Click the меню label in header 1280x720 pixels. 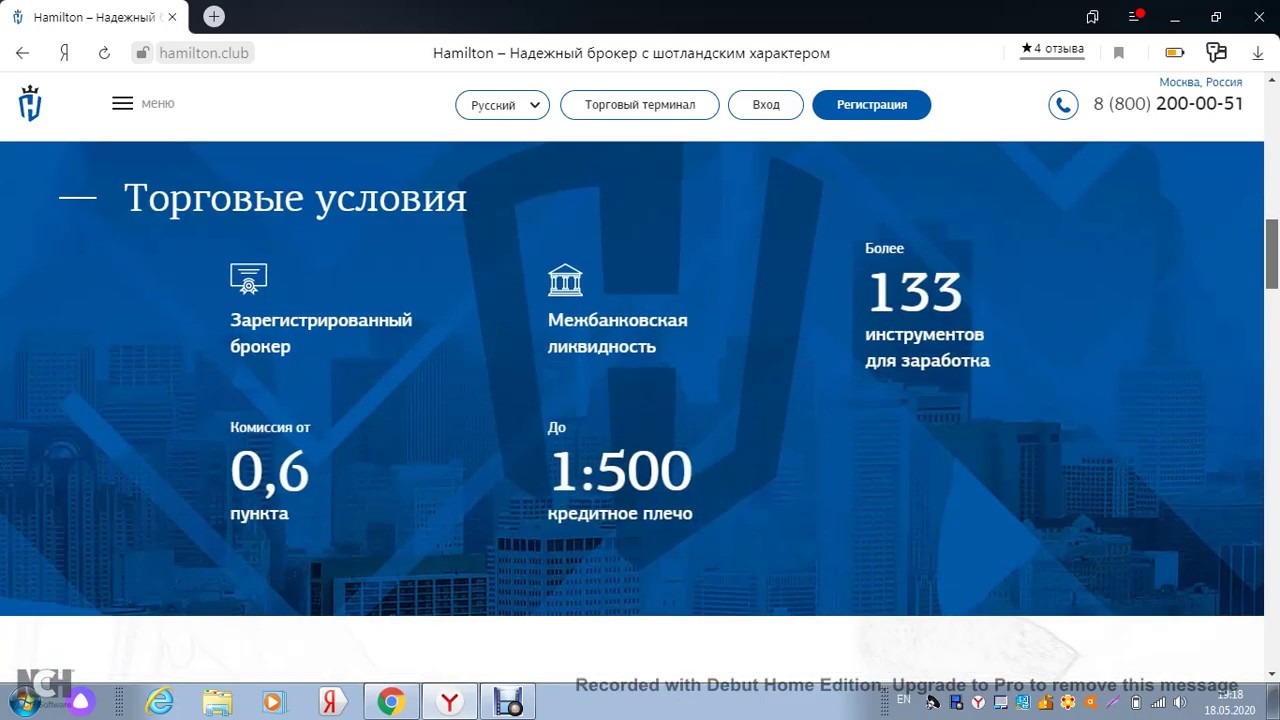158,103
